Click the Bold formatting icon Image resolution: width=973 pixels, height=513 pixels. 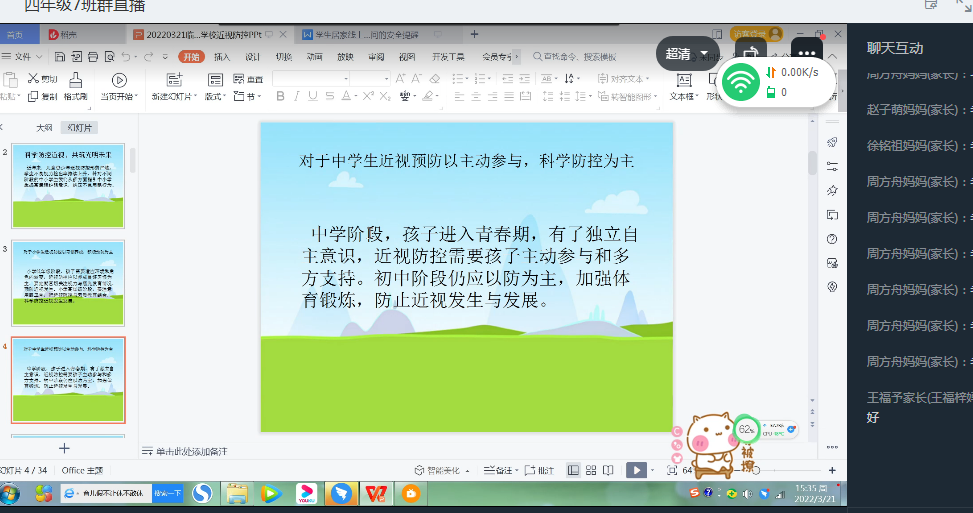click(x=281, y=97)
